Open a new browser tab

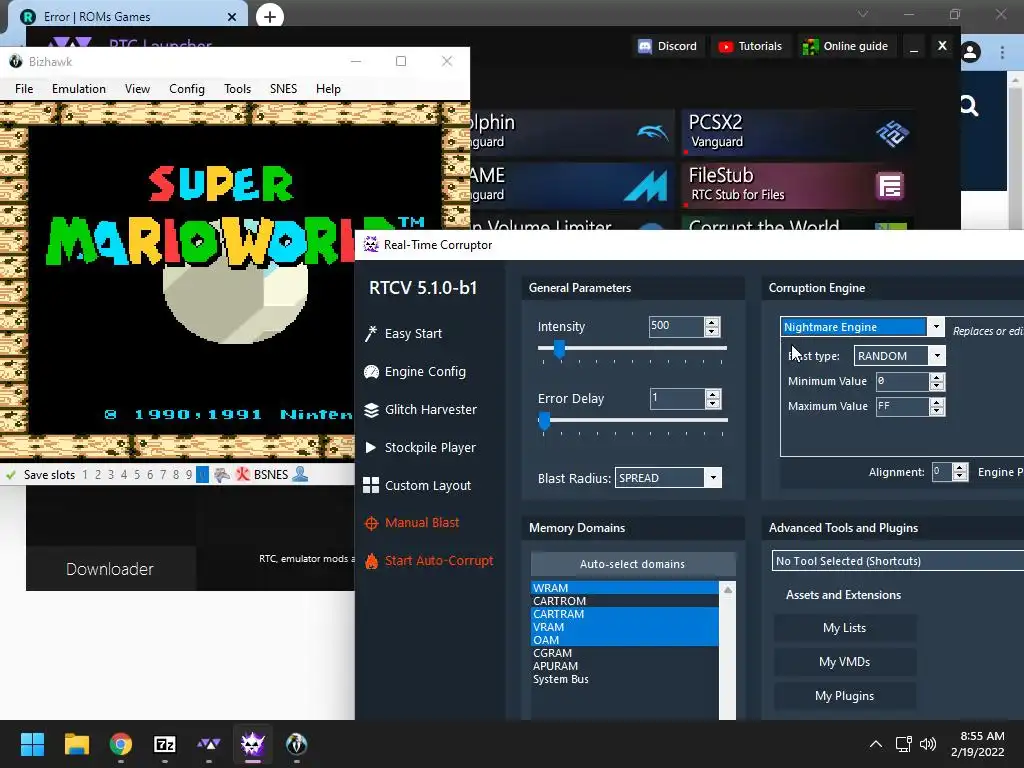[x=270, y=16]
